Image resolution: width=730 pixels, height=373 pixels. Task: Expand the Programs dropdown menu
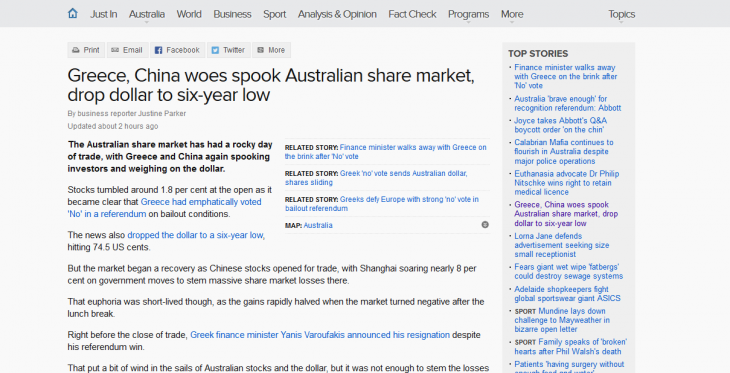click(468, 14)
